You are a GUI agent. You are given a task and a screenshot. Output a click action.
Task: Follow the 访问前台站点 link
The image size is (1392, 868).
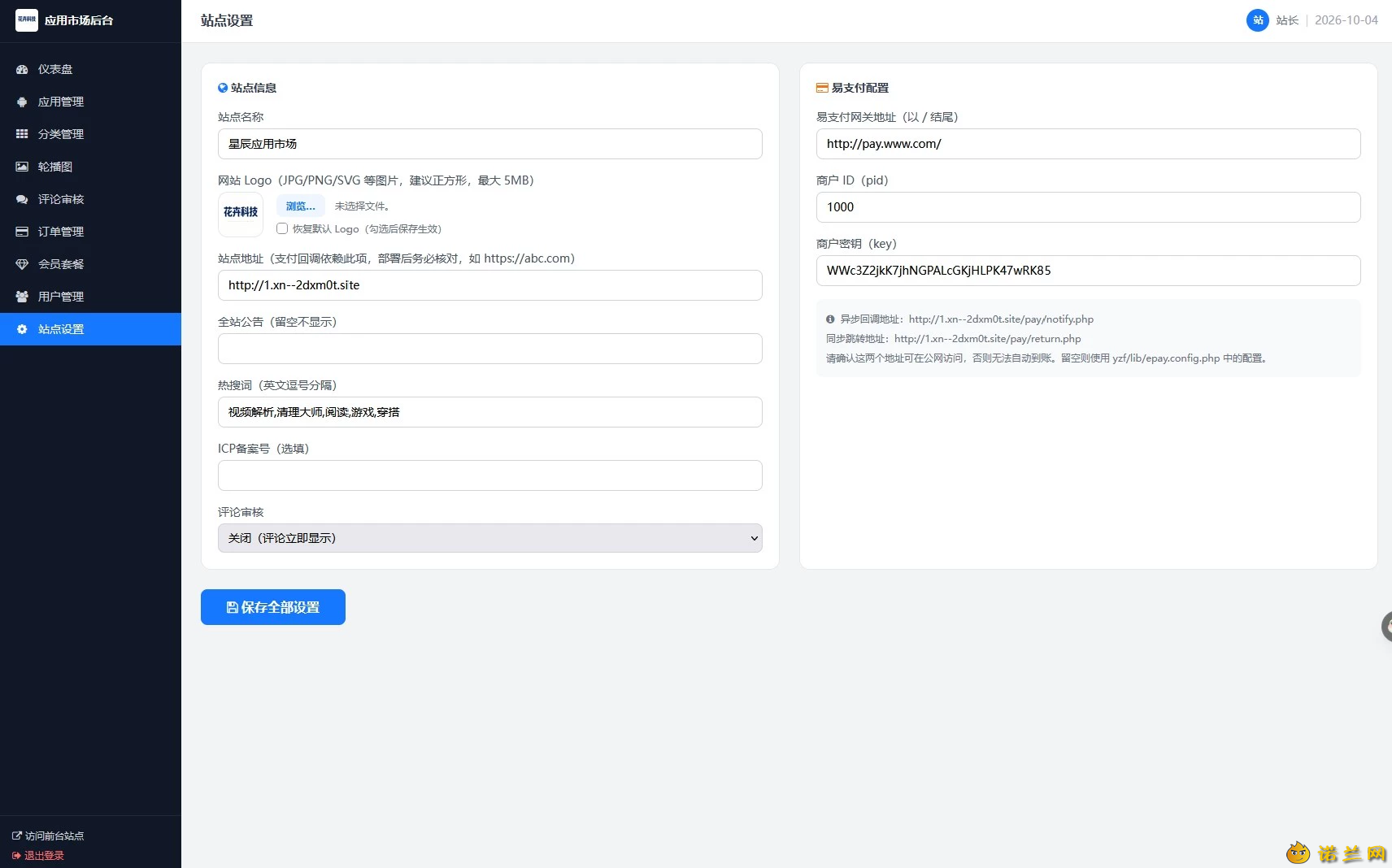point(48,835)
